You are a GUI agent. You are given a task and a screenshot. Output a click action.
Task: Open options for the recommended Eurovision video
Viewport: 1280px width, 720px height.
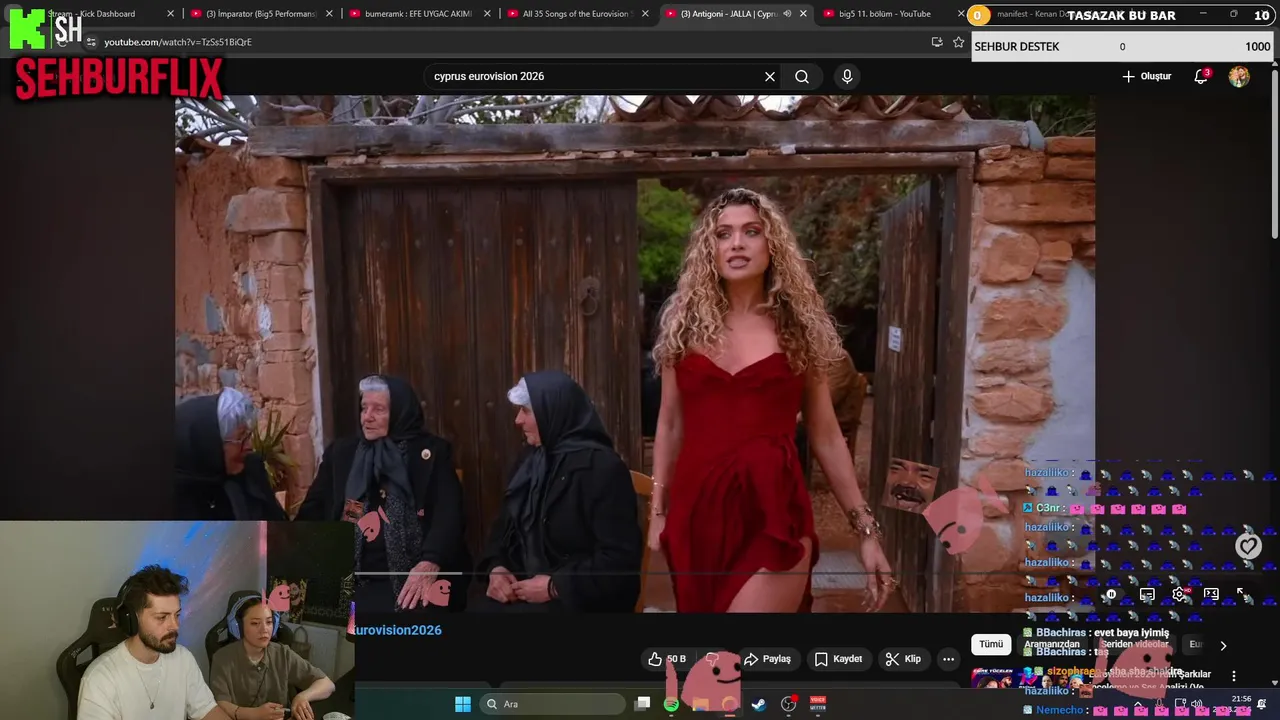coord(1233,676)
